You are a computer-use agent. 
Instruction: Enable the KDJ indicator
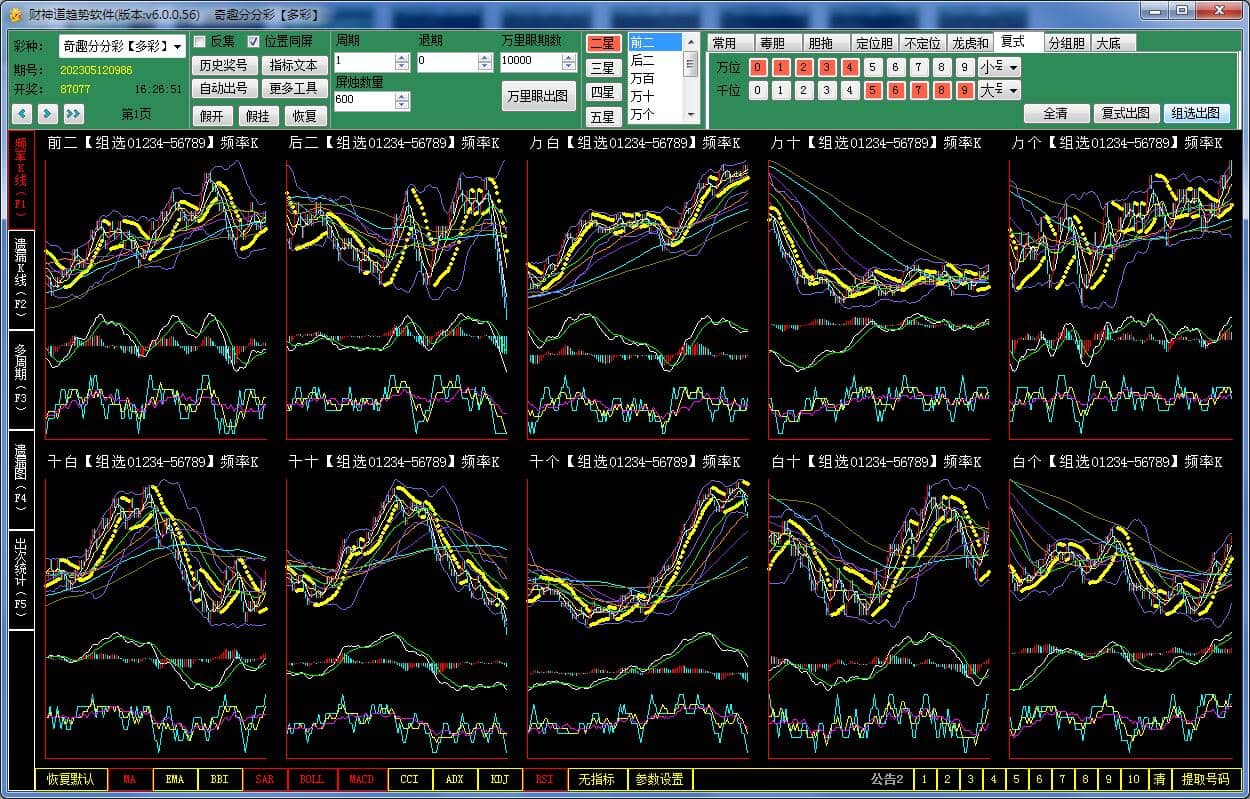tap(499, 779)
